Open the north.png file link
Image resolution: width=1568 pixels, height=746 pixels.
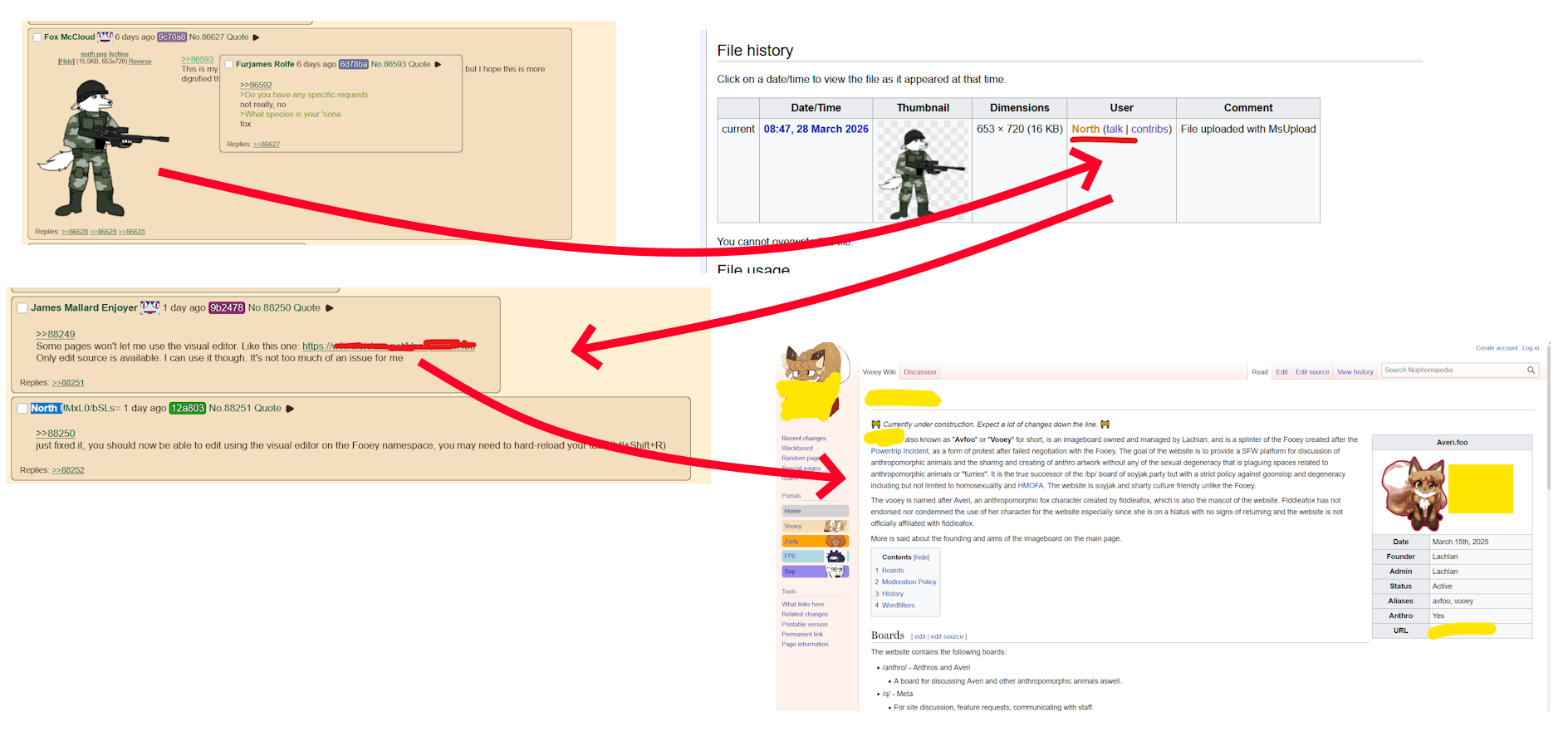click(93, 54)
